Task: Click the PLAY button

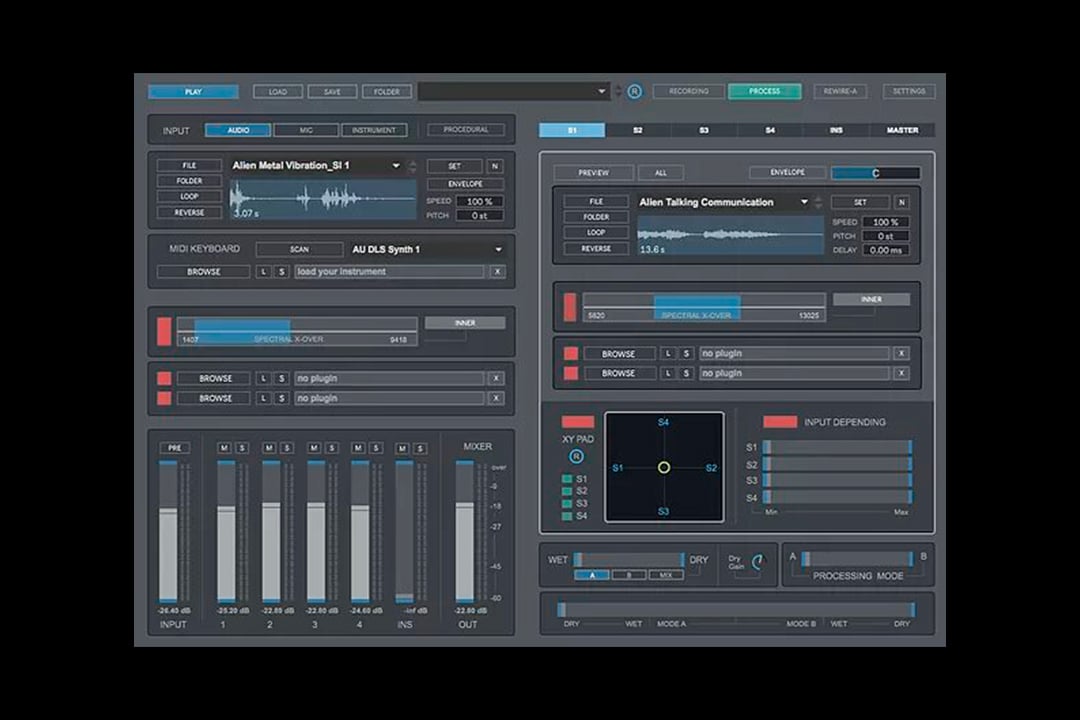Action: tap(194, 92)
